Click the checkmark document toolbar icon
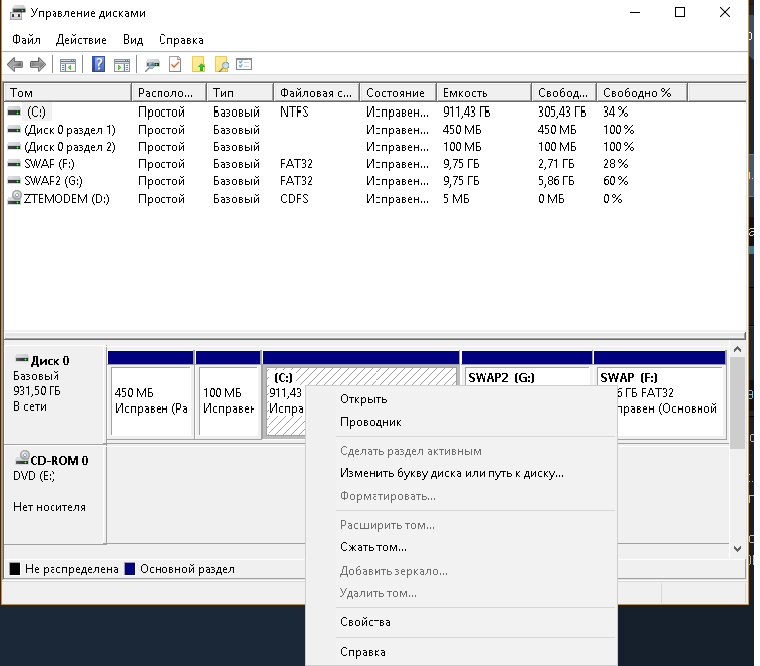Viewport: 760px width, 666px height. (x=175, y=64)
